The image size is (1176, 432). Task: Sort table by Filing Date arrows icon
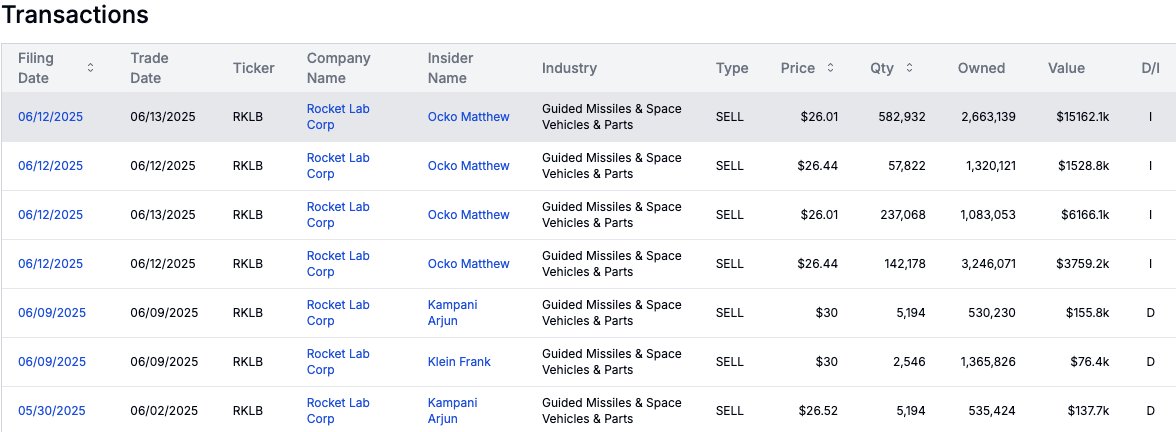90,68
